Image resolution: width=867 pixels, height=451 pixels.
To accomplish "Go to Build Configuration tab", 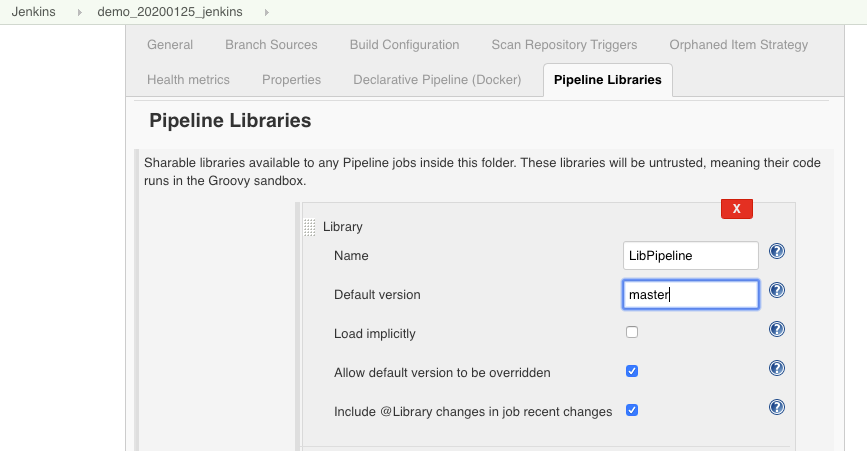I will click(x=404, y=45).
